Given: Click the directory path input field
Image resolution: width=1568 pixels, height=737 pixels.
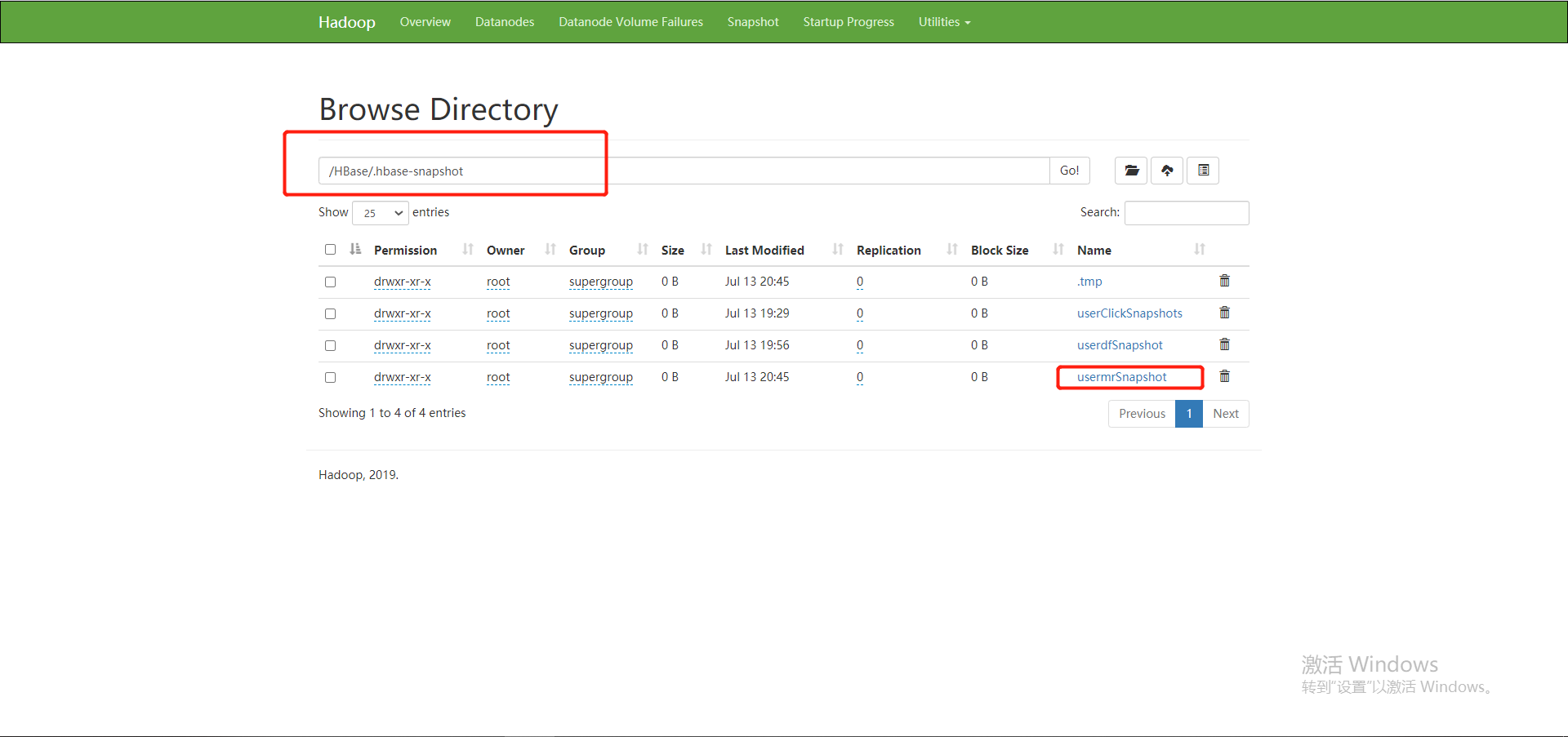Looking at the screenshot, I should pyautogui.click(x=684, y=171).
